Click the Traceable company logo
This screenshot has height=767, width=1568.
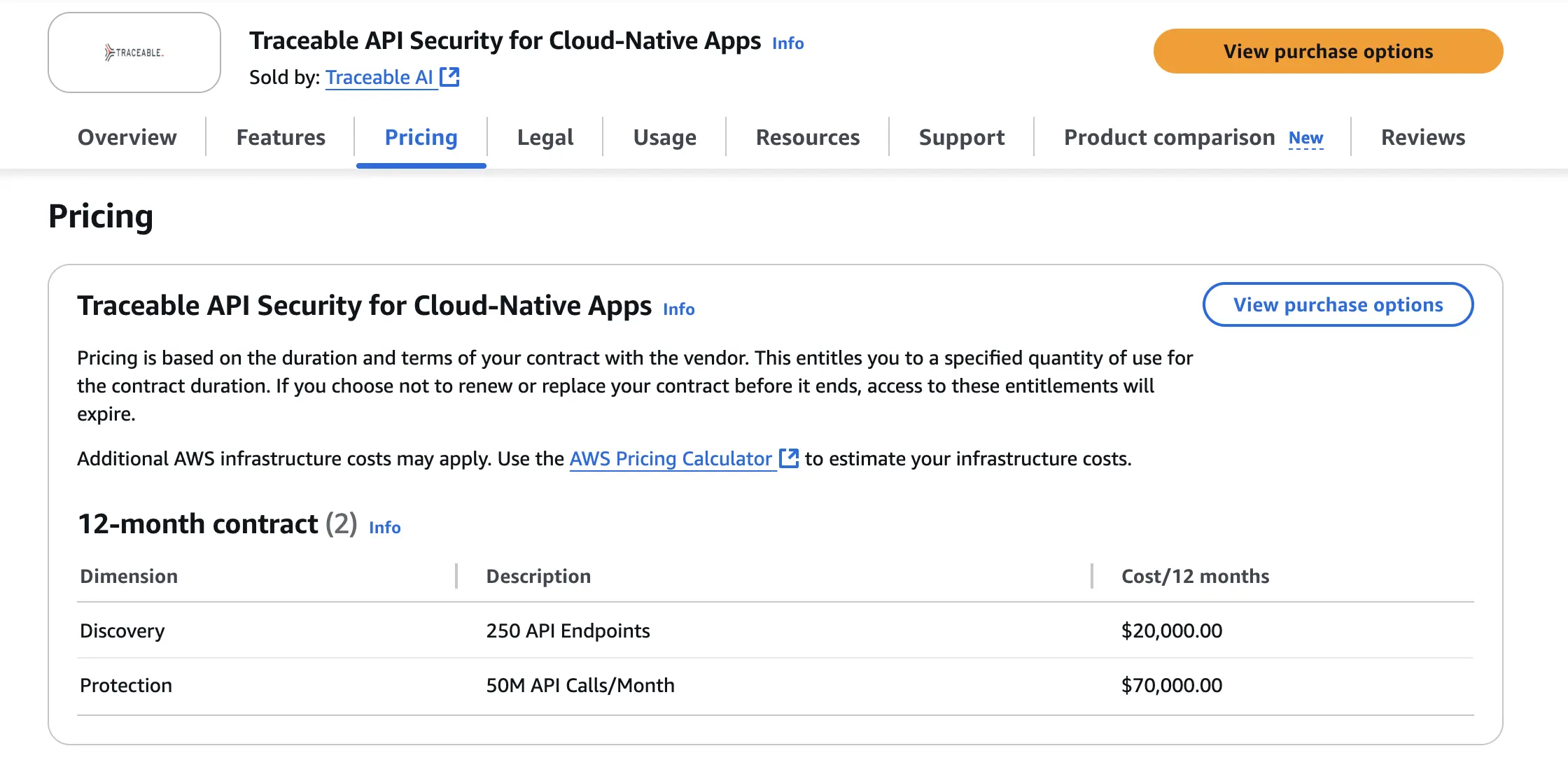[x=134, y=52]
